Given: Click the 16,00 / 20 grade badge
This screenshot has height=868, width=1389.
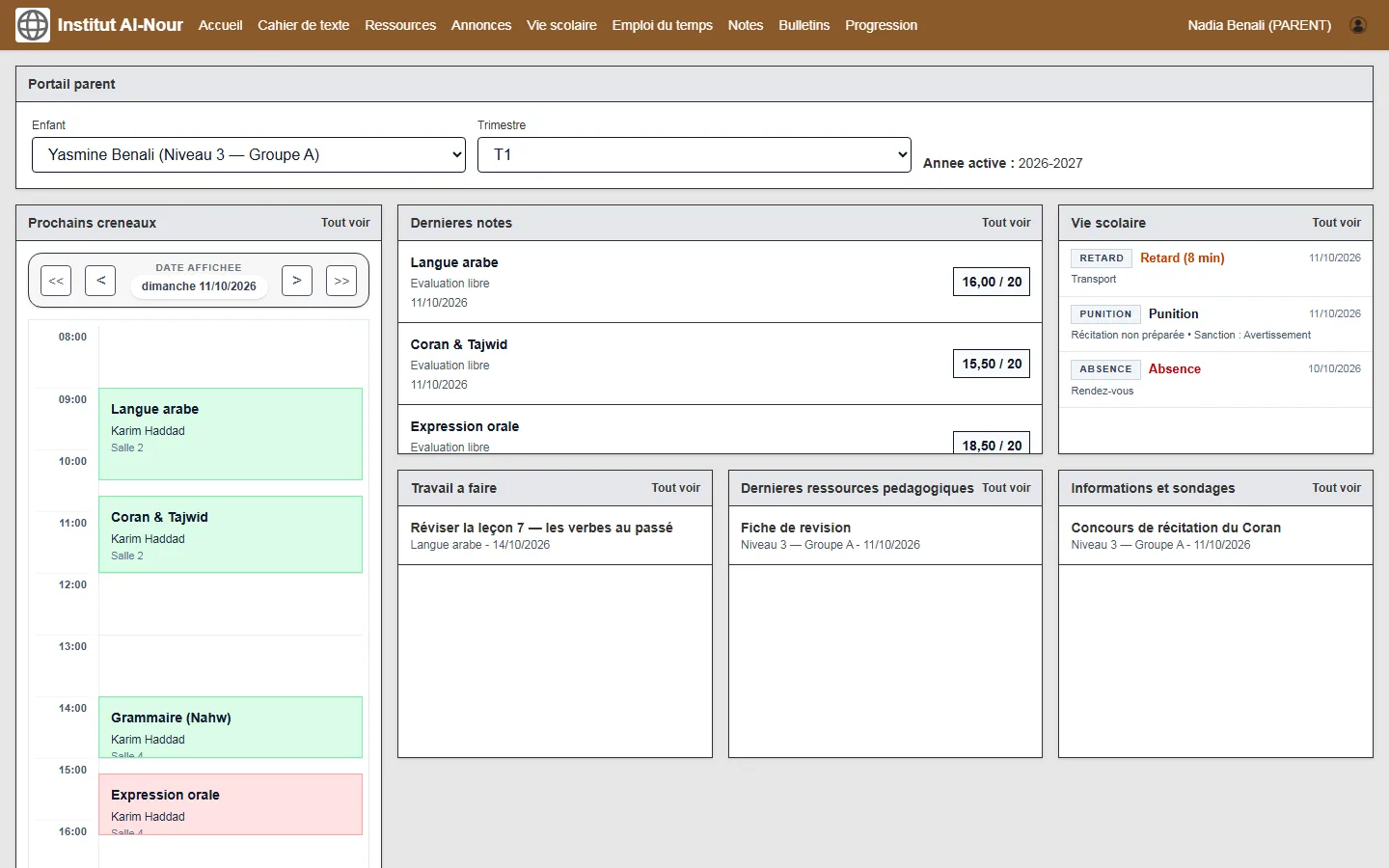Looking at the screenshot, I should point(992,282).
